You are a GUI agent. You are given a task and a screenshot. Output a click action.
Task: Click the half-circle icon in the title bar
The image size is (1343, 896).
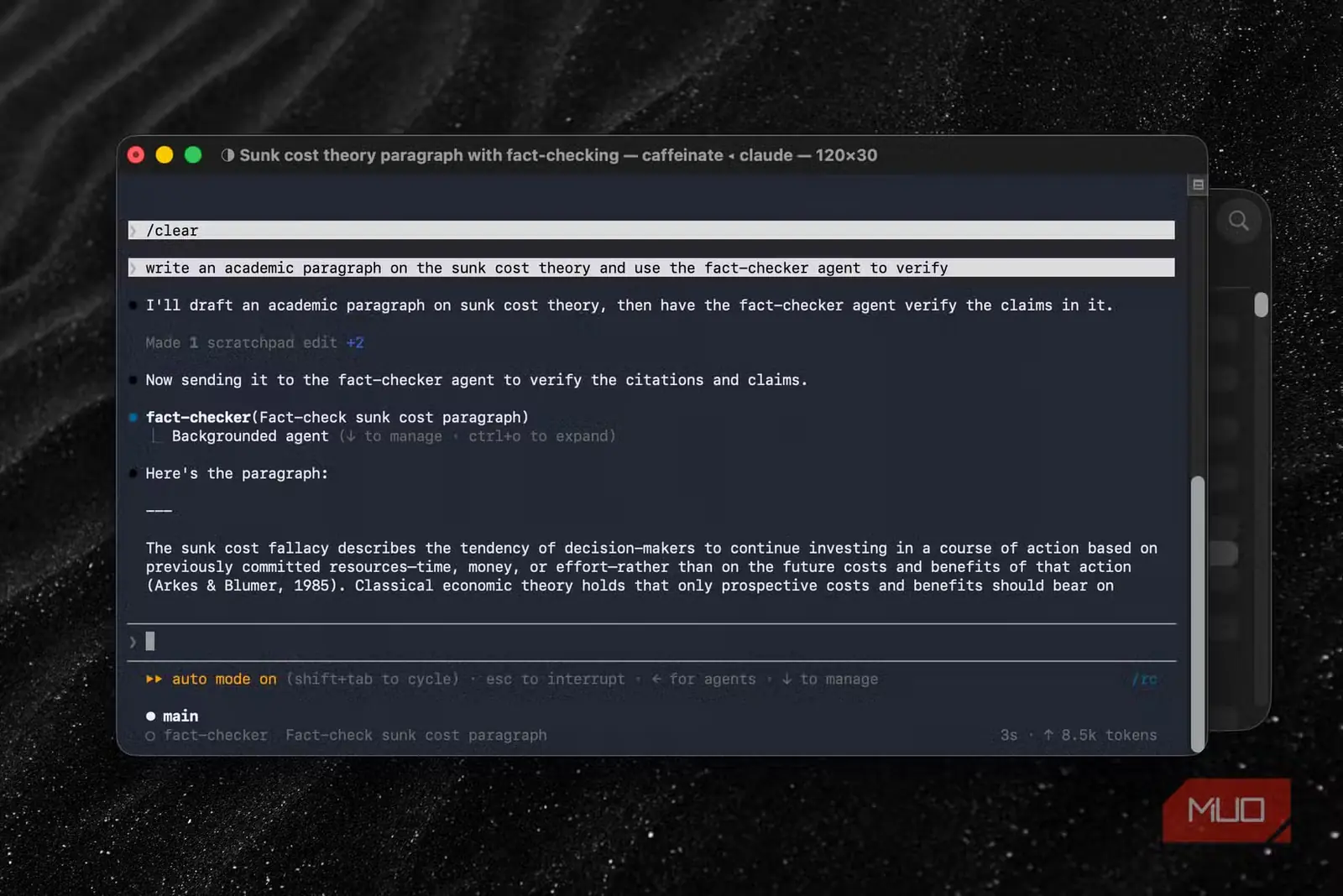227,155
